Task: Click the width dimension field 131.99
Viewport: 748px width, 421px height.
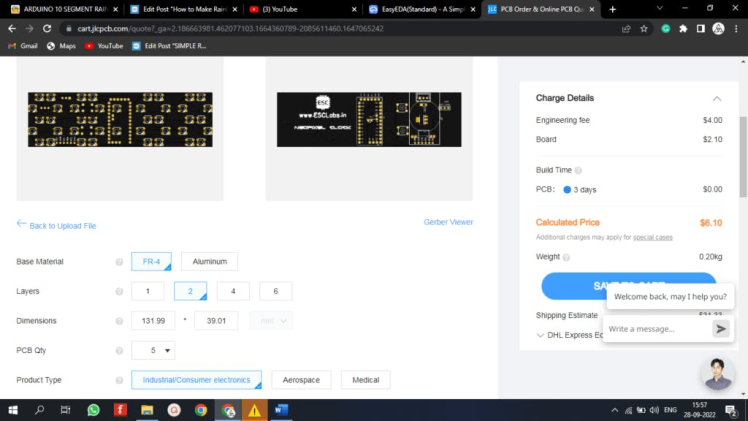Action: 153,321
